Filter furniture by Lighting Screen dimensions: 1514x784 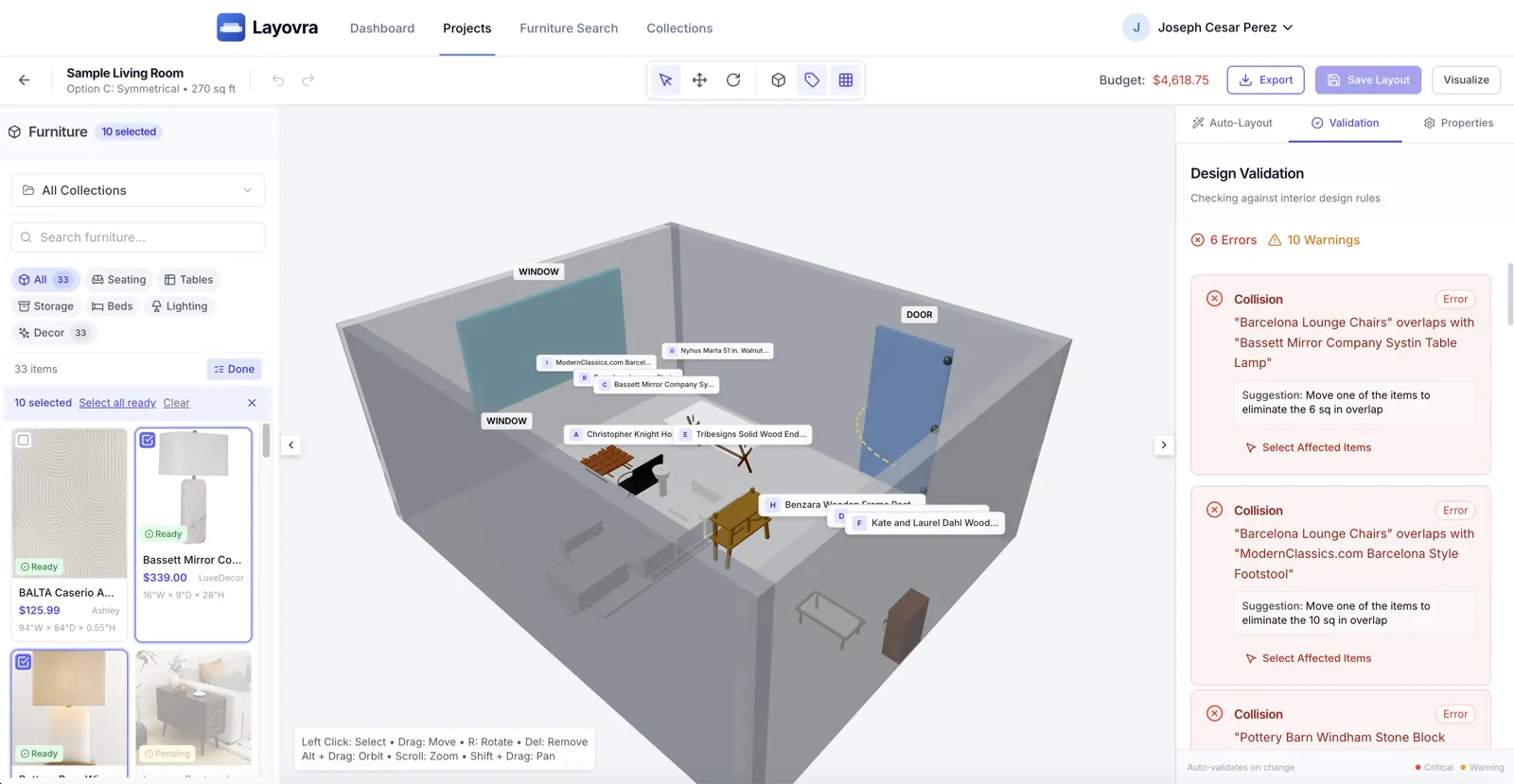[179, 306]
